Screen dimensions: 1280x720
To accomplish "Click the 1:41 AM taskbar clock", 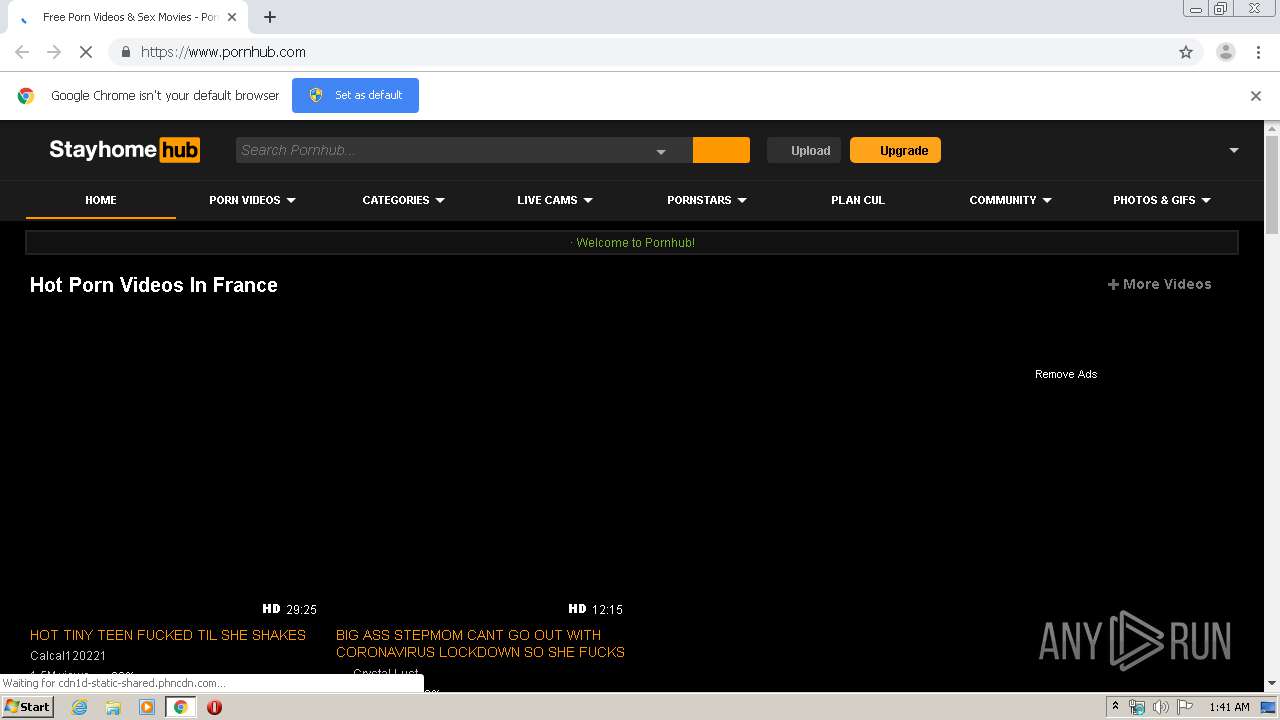I will [x=1229, y=707].
